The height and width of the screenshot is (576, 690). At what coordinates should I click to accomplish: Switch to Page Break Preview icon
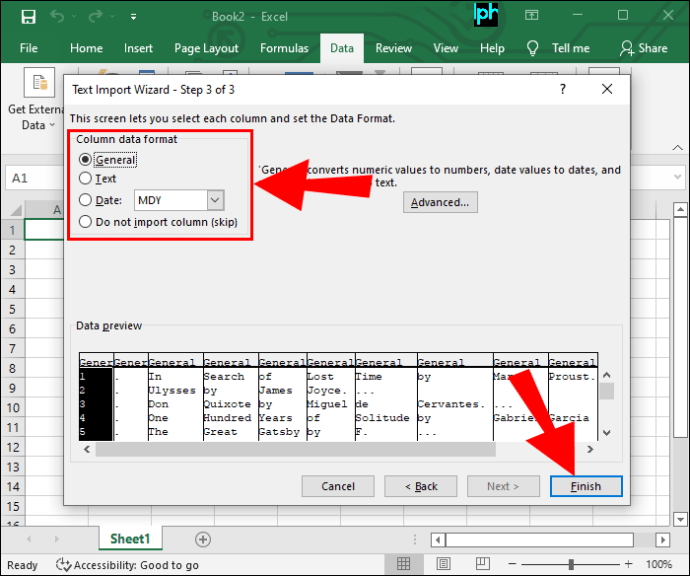483,563
